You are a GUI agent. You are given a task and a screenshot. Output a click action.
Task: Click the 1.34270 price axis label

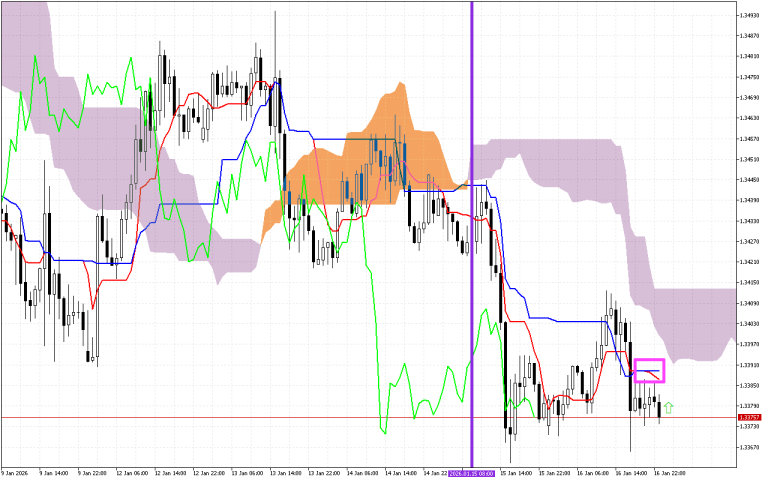750,242
